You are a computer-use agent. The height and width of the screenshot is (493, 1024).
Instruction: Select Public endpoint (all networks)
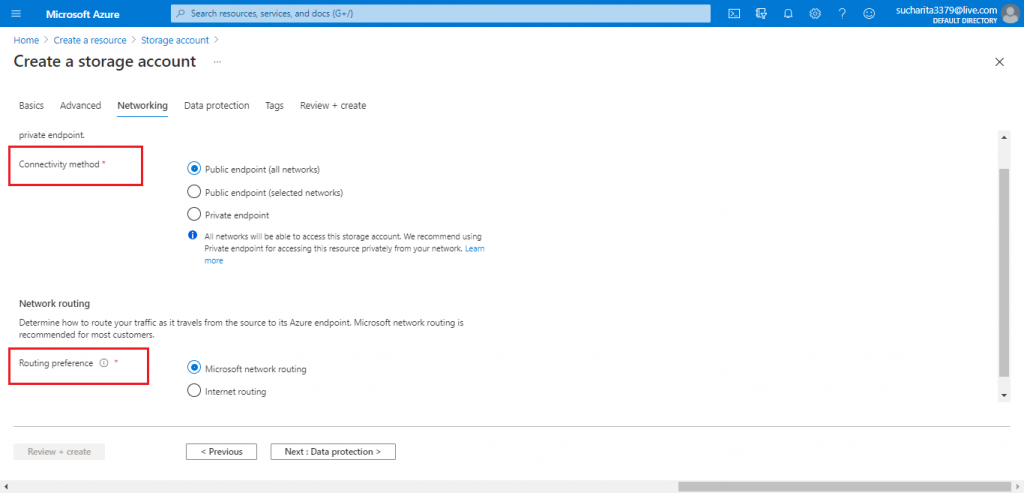(x=193, y=169)
